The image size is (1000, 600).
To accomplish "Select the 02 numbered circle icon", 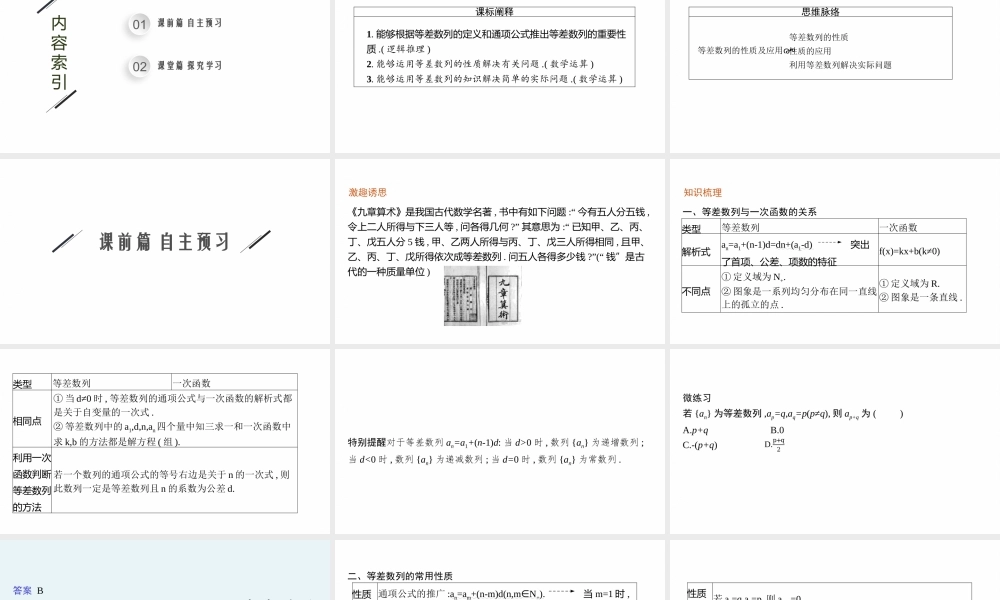I will tap(138, 66).
